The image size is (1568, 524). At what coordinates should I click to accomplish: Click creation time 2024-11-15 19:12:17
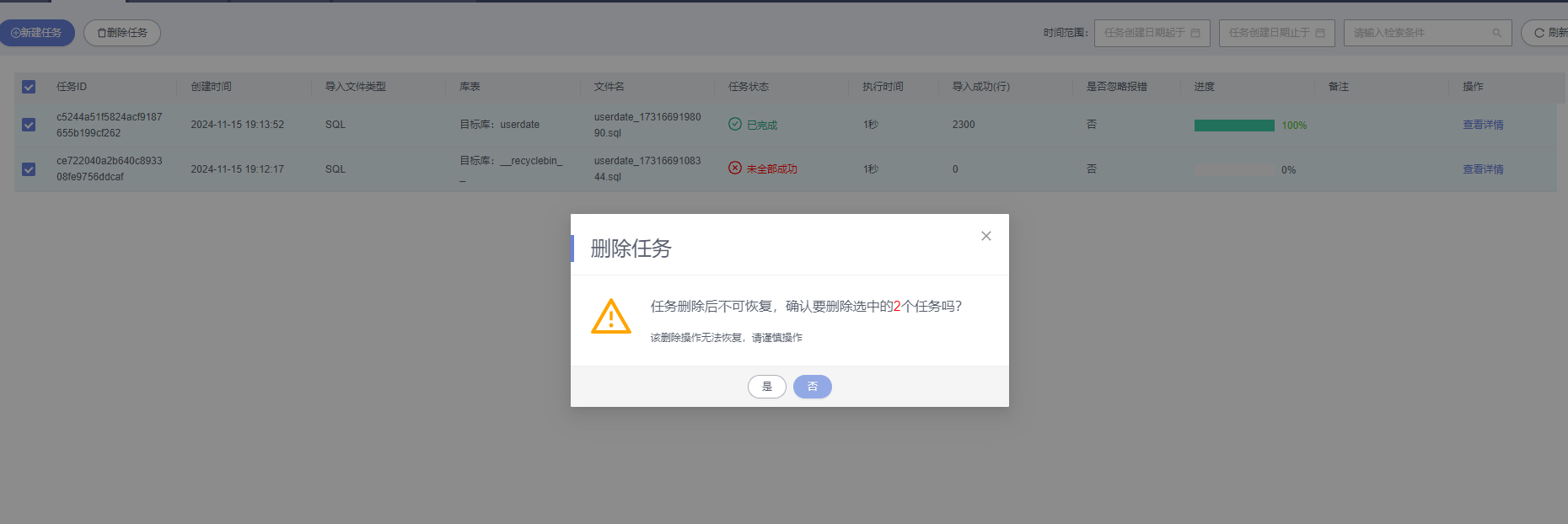tap(237, 169)
